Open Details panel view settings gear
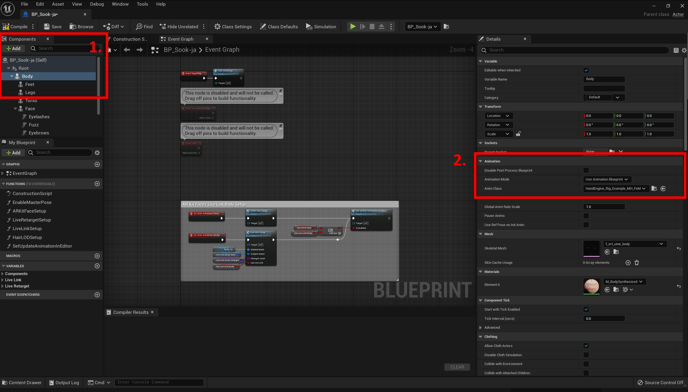Image resolution: width=688 pixels, height=392 pixels. coord(684,50)
